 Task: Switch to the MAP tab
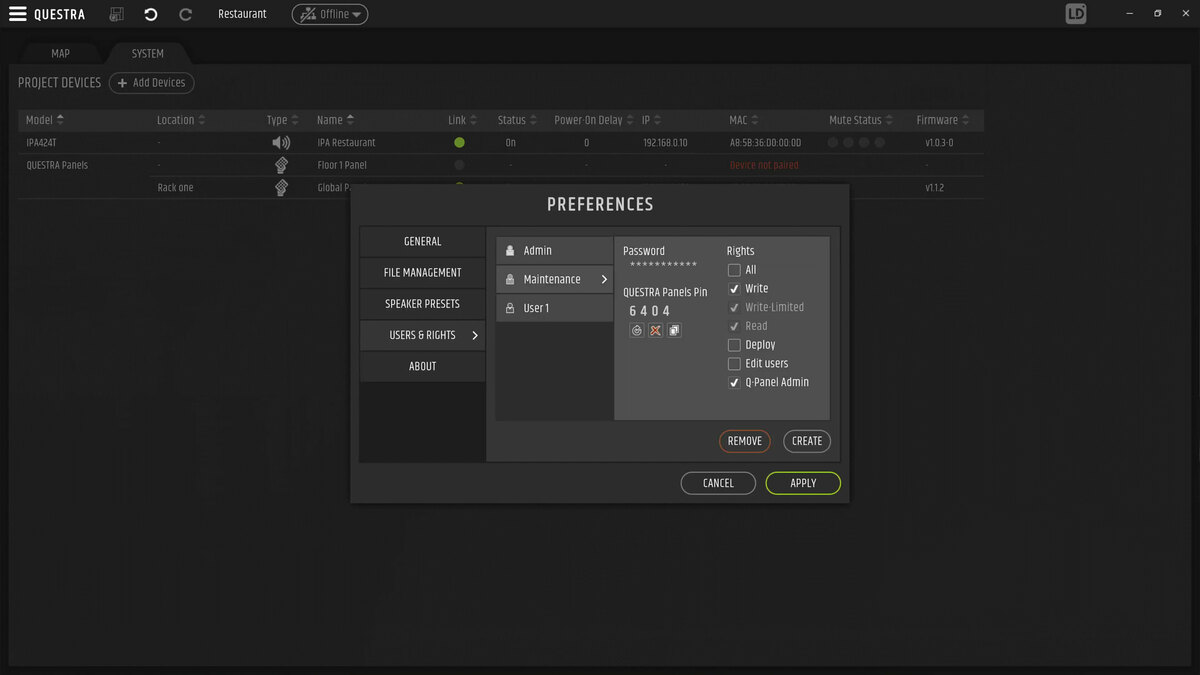click(60, 54)
